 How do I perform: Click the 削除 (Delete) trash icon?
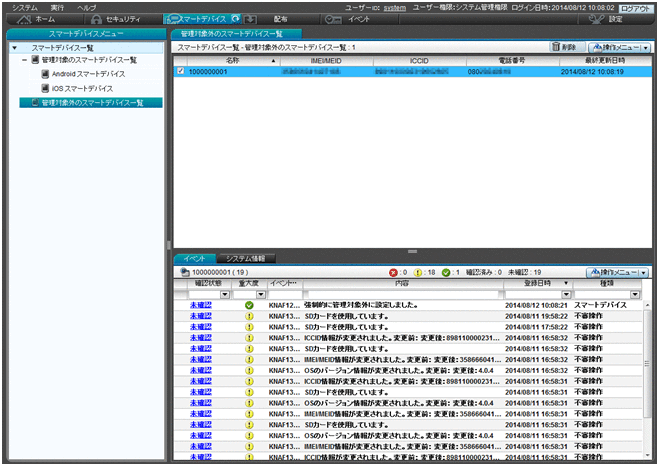tap(564, 47)
